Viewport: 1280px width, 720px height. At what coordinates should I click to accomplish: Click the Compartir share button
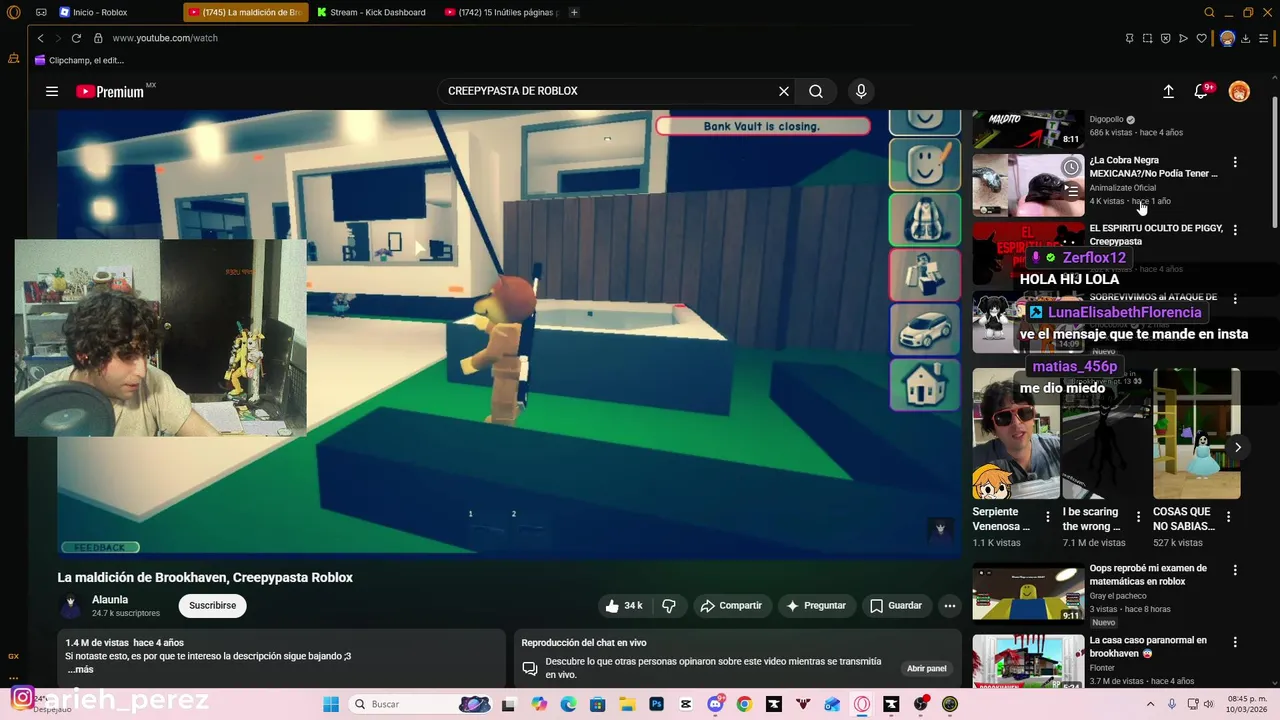tap(731, 605)
